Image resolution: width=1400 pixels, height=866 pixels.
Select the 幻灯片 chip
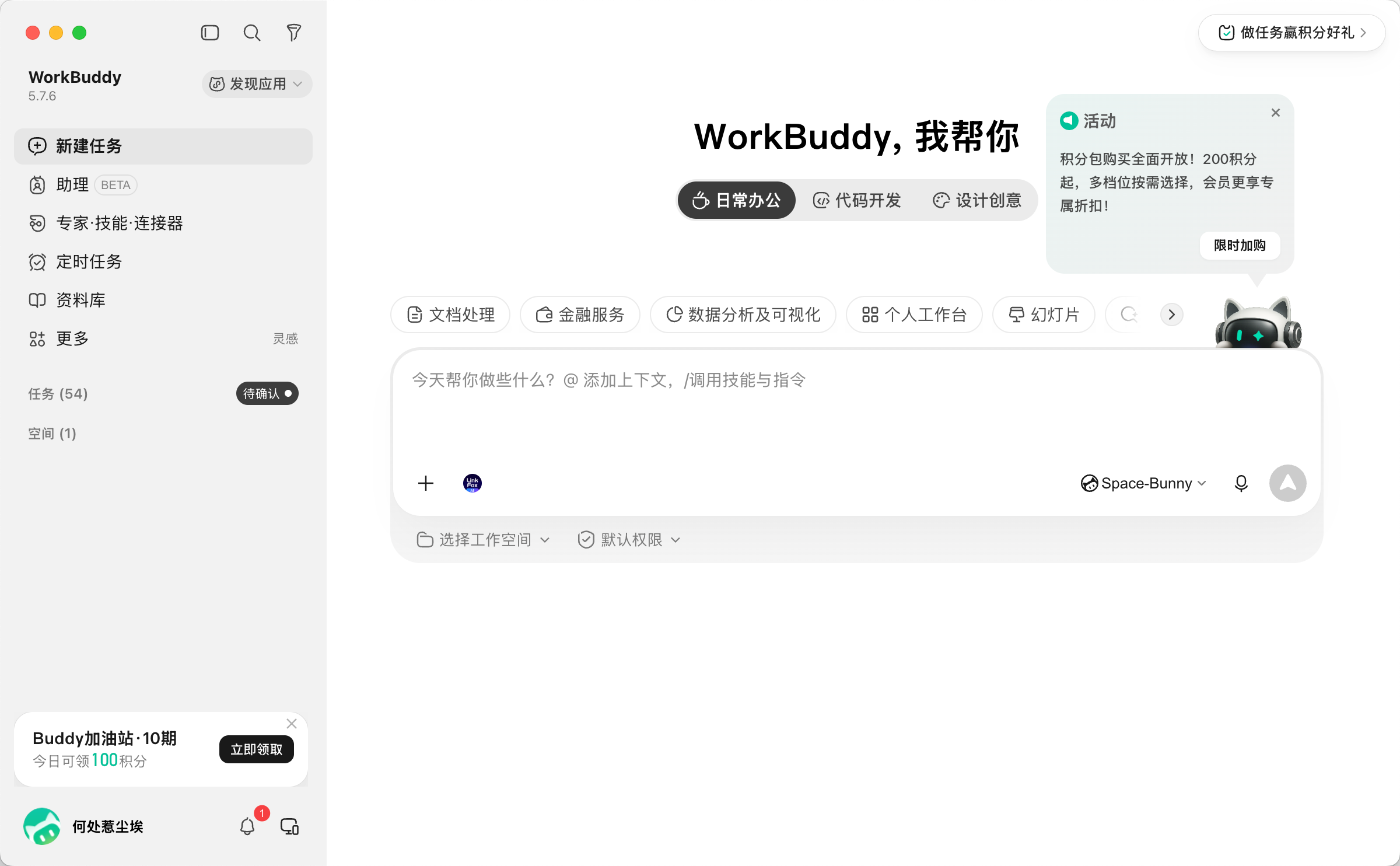tap(1044, 315)
